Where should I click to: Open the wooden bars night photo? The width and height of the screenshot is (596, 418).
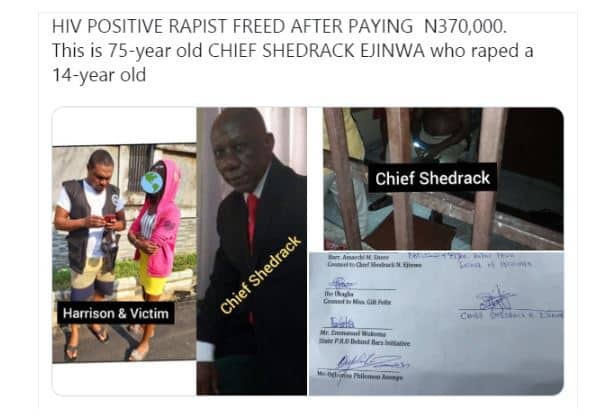point(444,179)
